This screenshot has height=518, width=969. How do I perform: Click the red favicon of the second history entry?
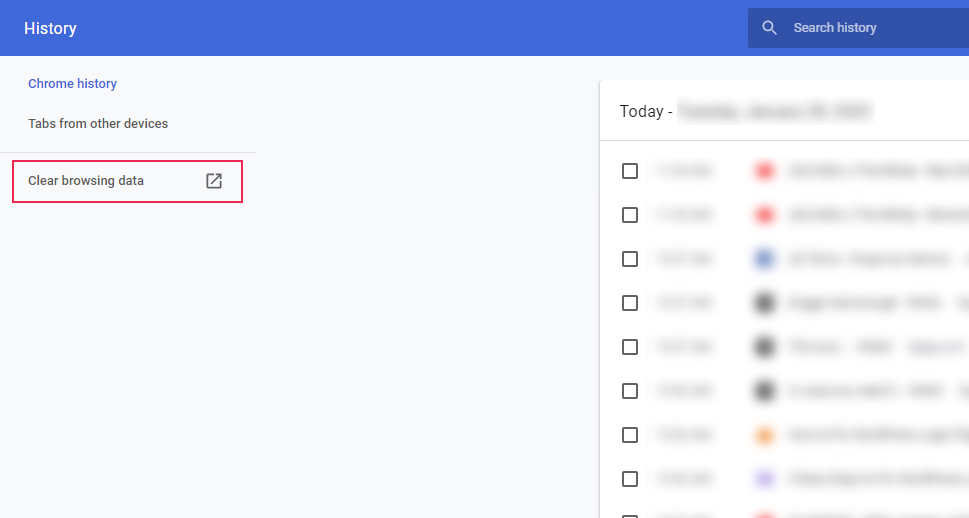765,215
